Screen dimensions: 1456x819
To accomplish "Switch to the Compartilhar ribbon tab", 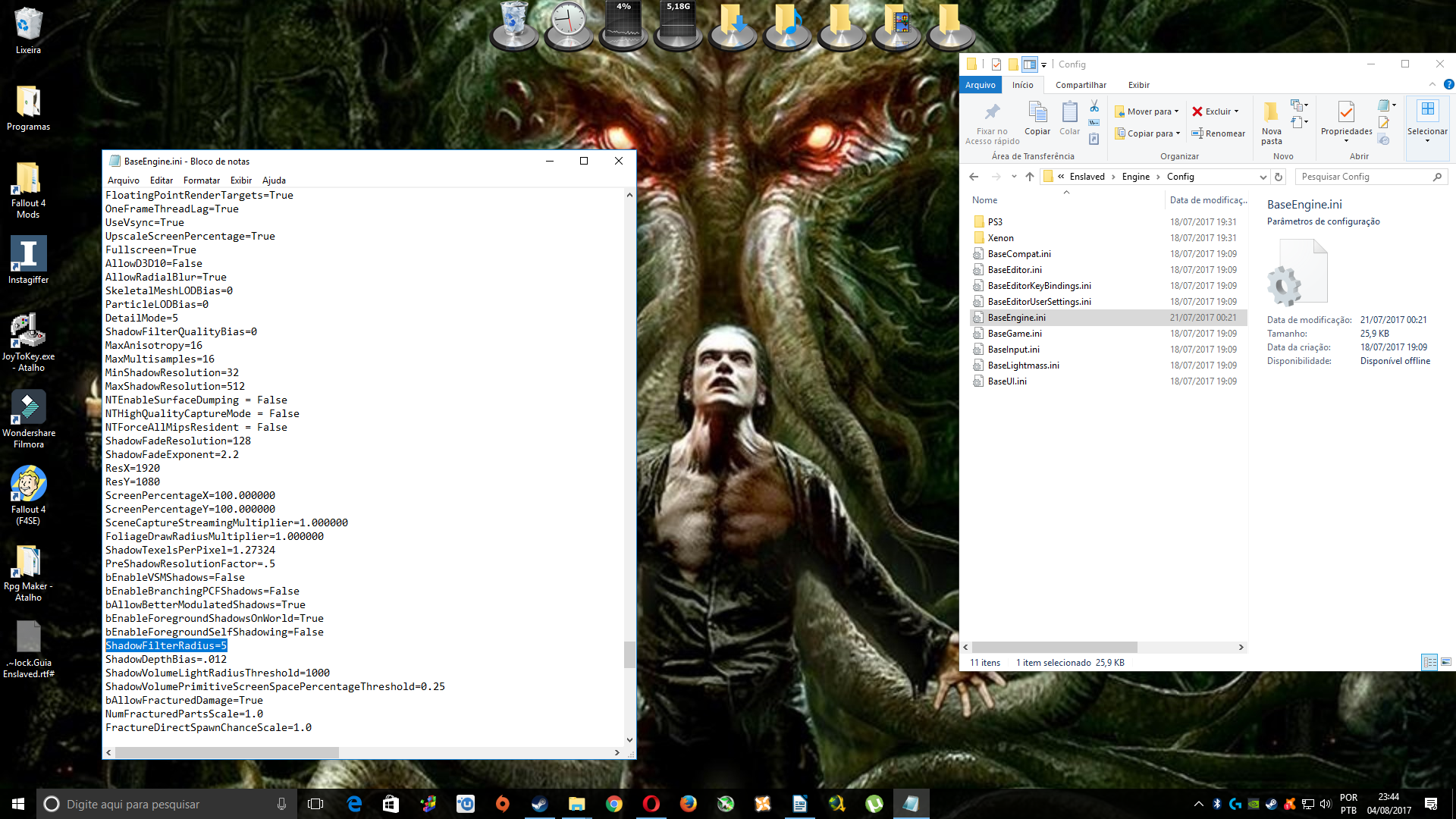I will click(1081, 85).
